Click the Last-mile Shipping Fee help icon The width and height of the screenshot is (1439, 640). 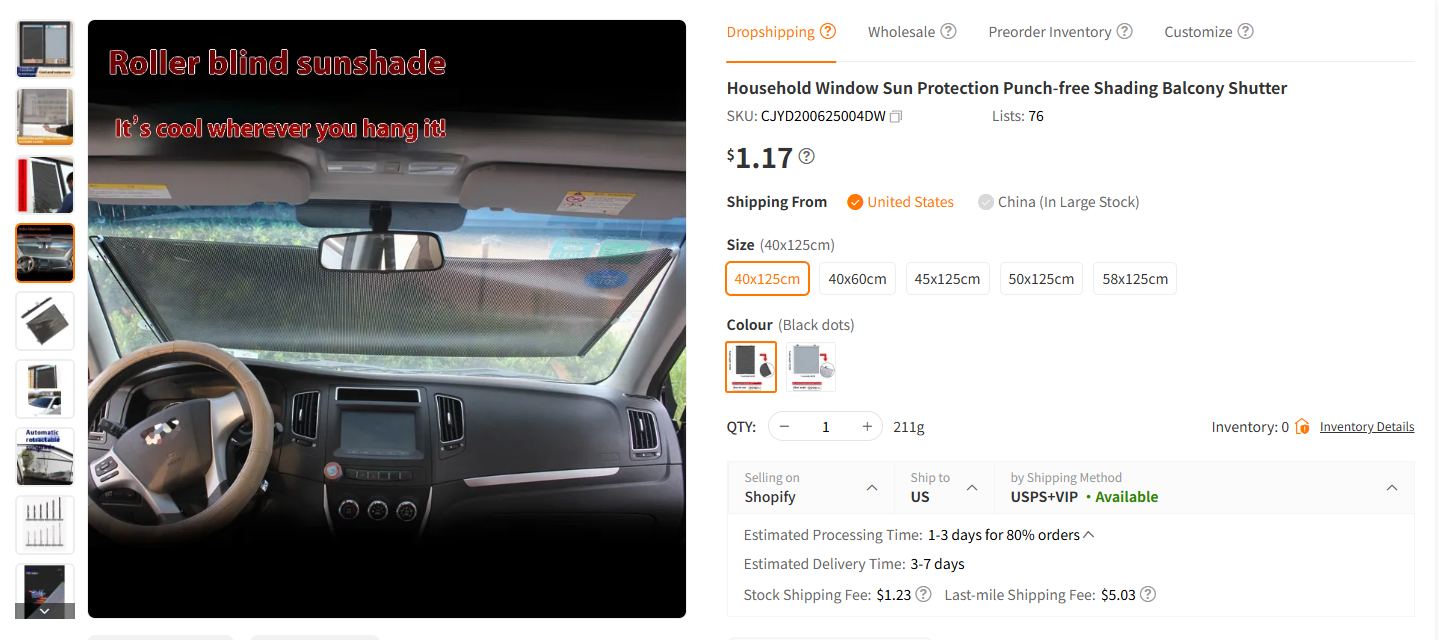1148,594
